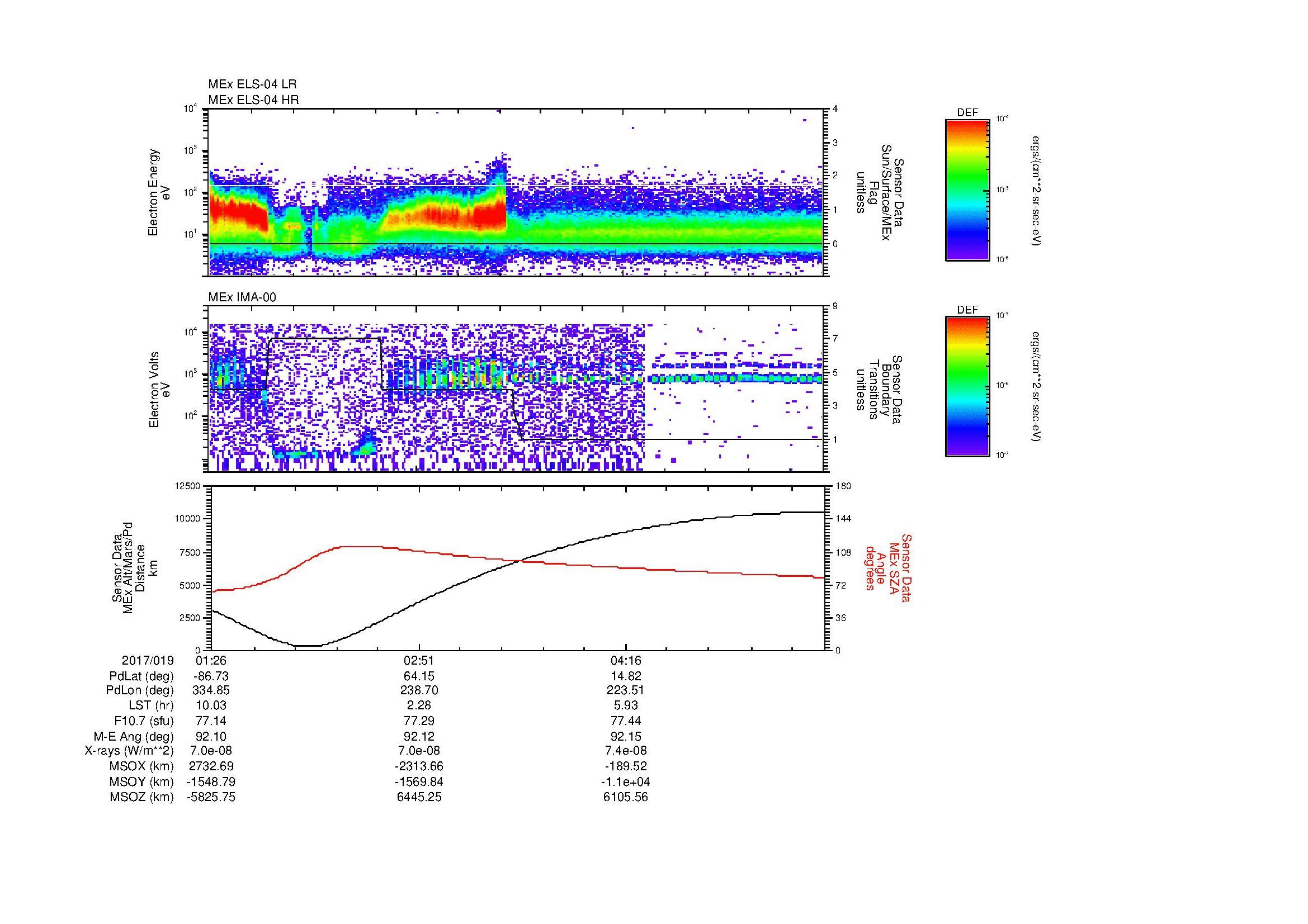Click the 'MSOY (km)' row label
Image resolution: width=1308 pixels, height=924 pixels.
click(x=141, y=781)
